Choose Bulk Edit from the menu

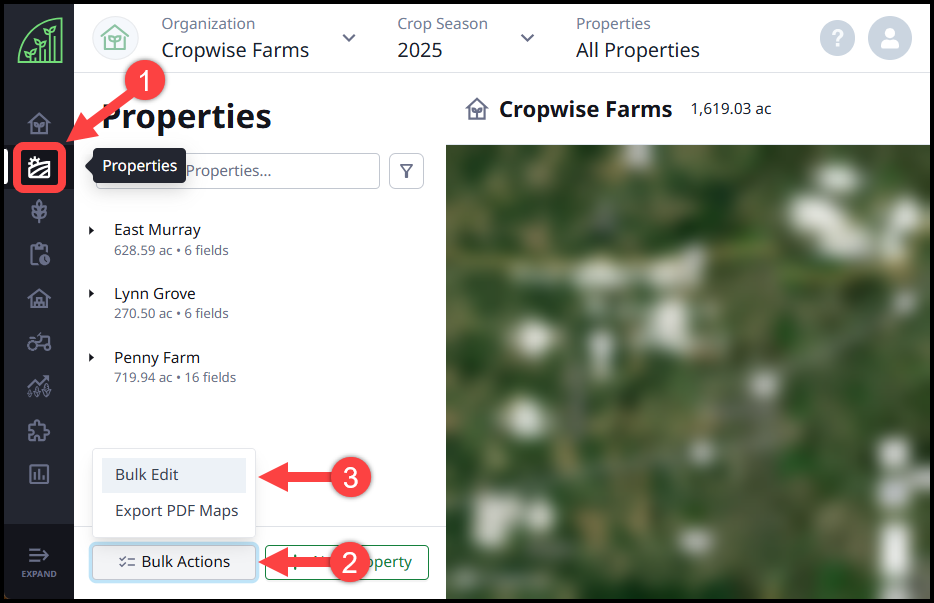(x=174, y=475)
